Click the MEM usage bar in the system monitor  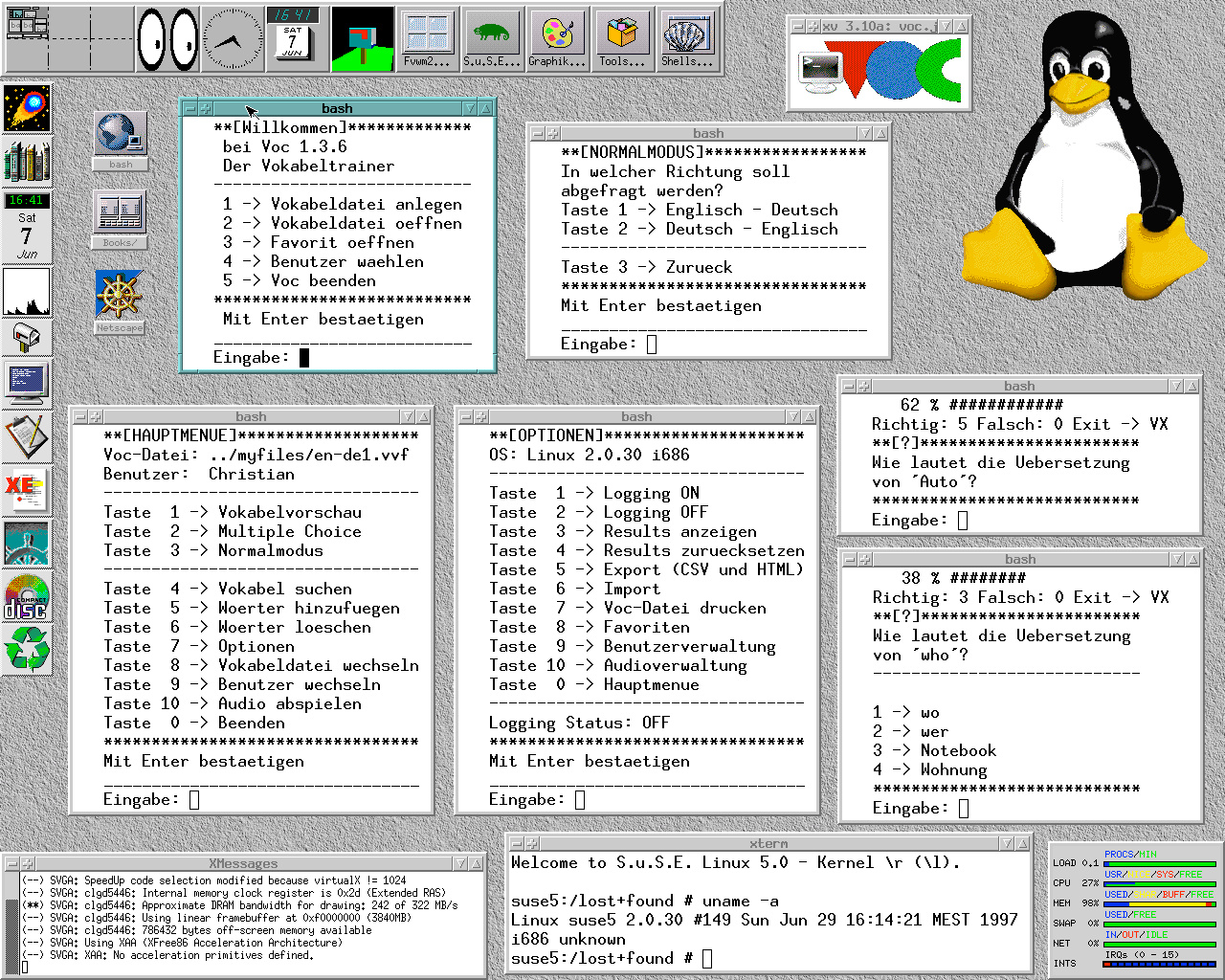pos(1160,904)
